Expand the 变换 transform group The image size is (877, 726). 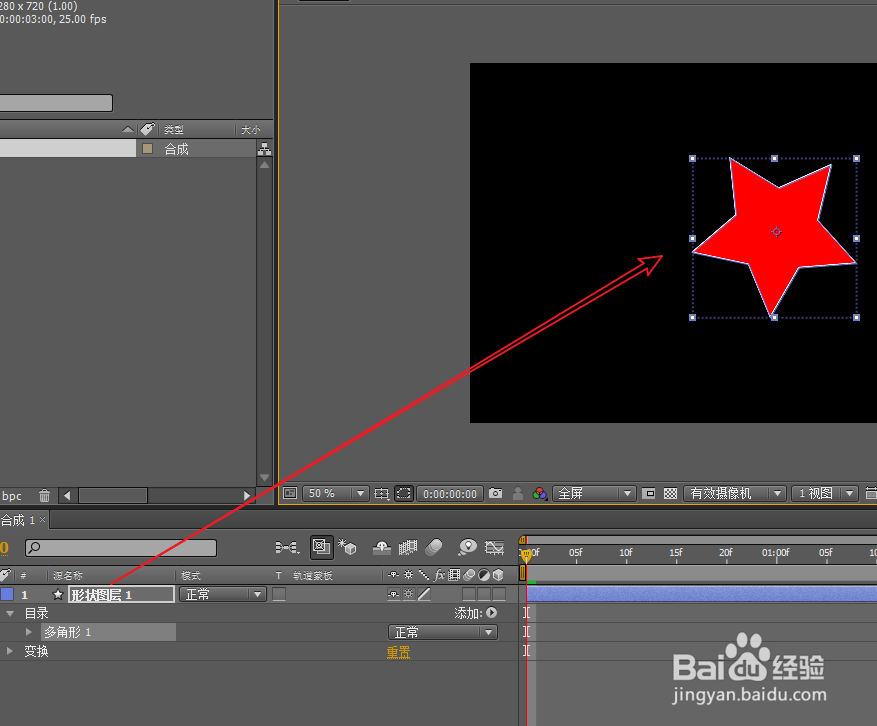[10, 651]
